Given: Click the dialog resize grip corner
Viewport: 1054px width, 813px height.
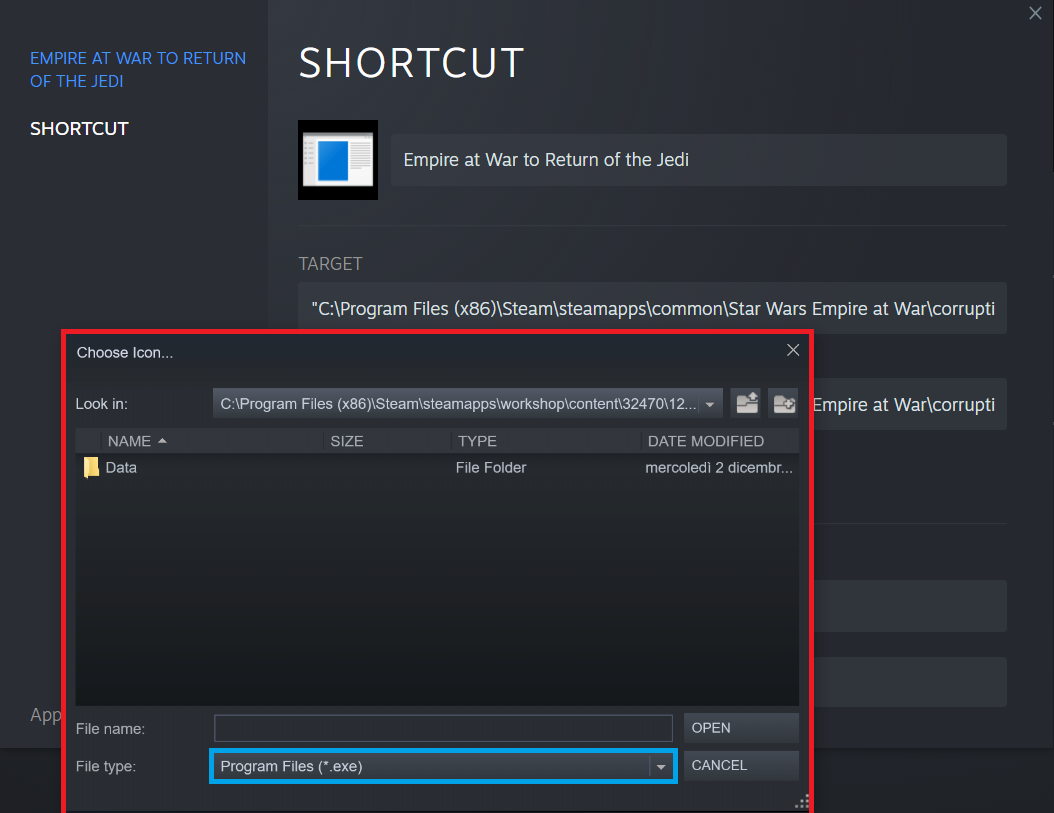Looking at the screenshot, I should click(x=801, y=802).
